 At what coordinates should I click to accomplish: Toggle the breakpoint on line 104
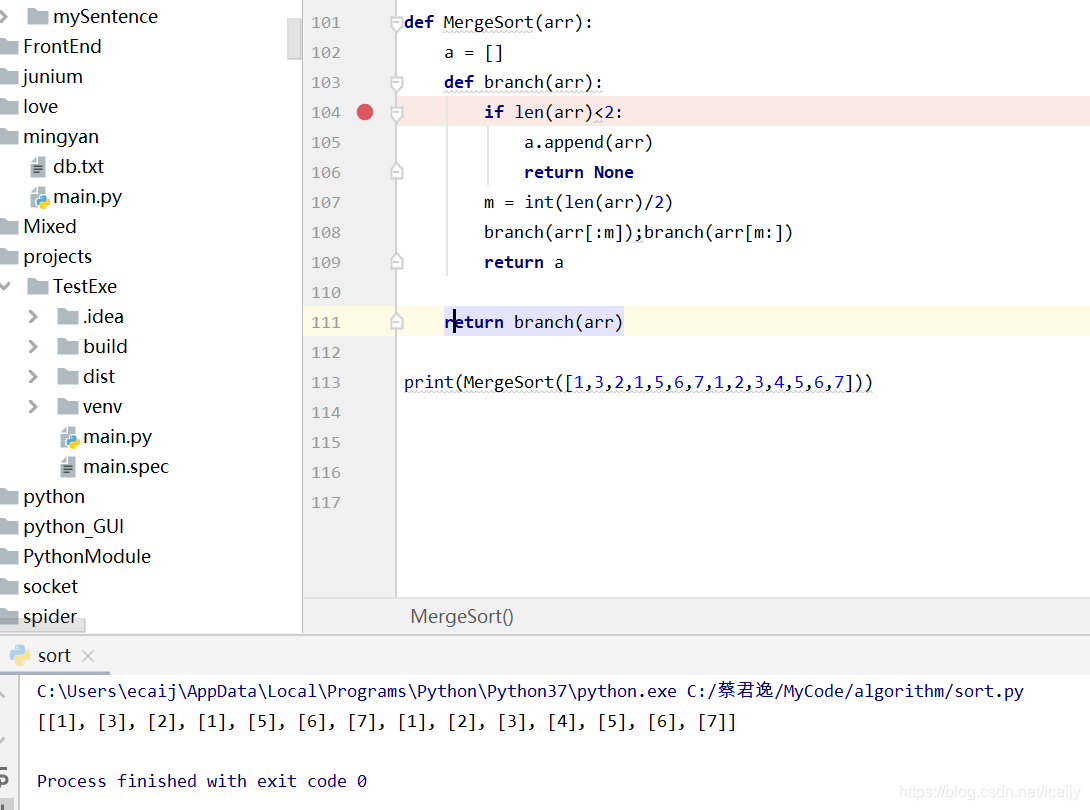364,112
